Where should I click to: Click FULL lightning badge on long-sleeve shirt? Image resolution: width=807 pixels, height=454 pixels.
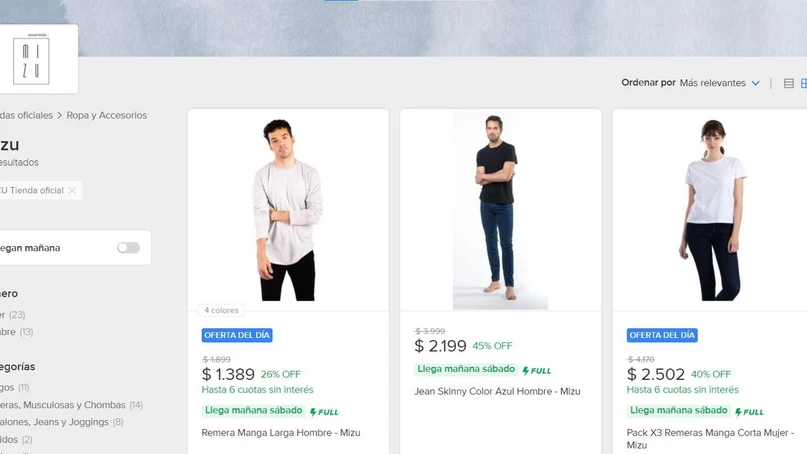coord(324,412)
